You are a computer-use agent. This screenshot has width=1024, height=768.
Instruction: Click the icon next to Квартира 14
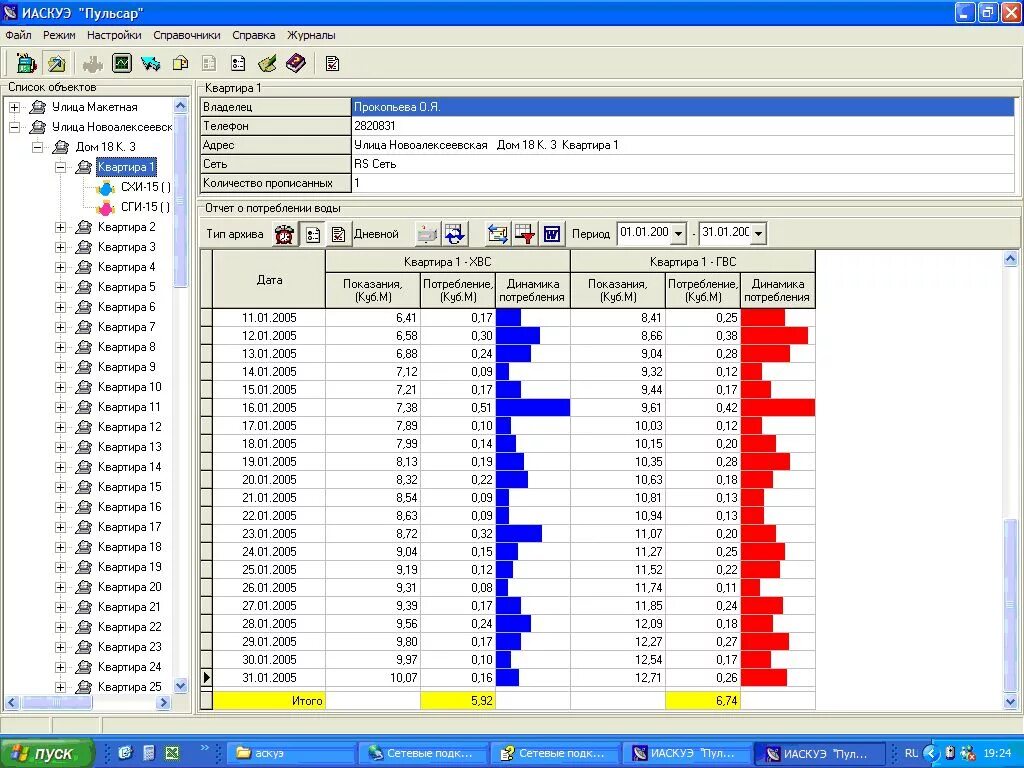click(x=84, y=467)
